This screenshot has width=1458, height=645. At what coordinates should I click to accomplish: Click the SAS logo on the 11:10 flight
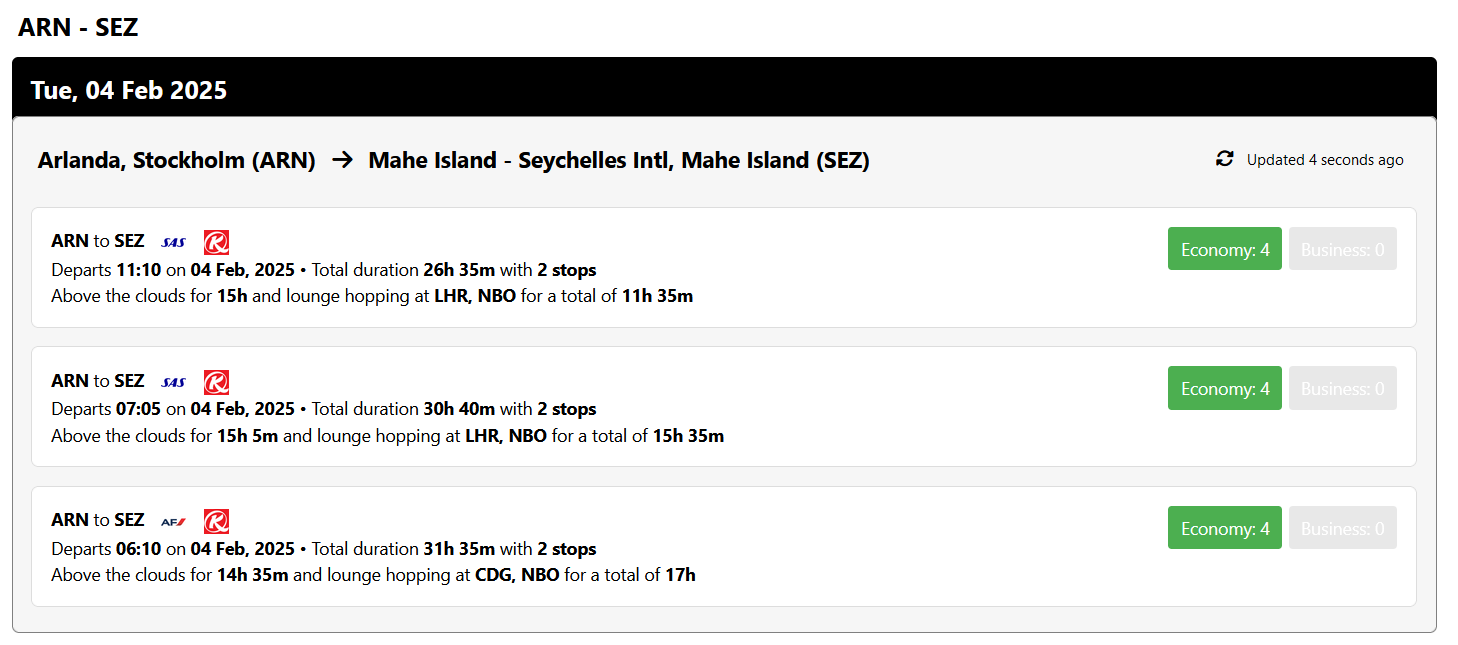(x=174, y=242)
